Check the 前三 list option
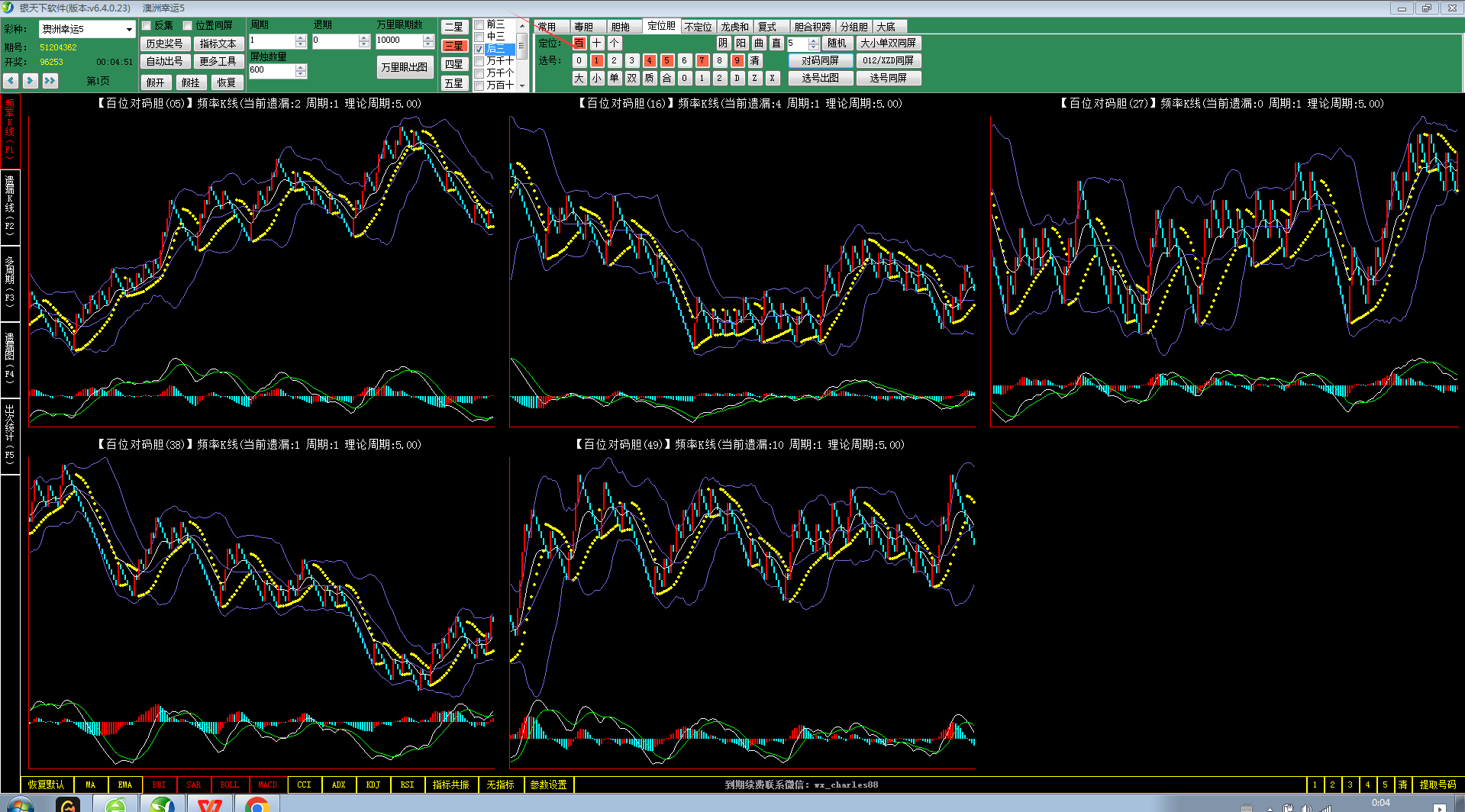 tap(479, 25)
